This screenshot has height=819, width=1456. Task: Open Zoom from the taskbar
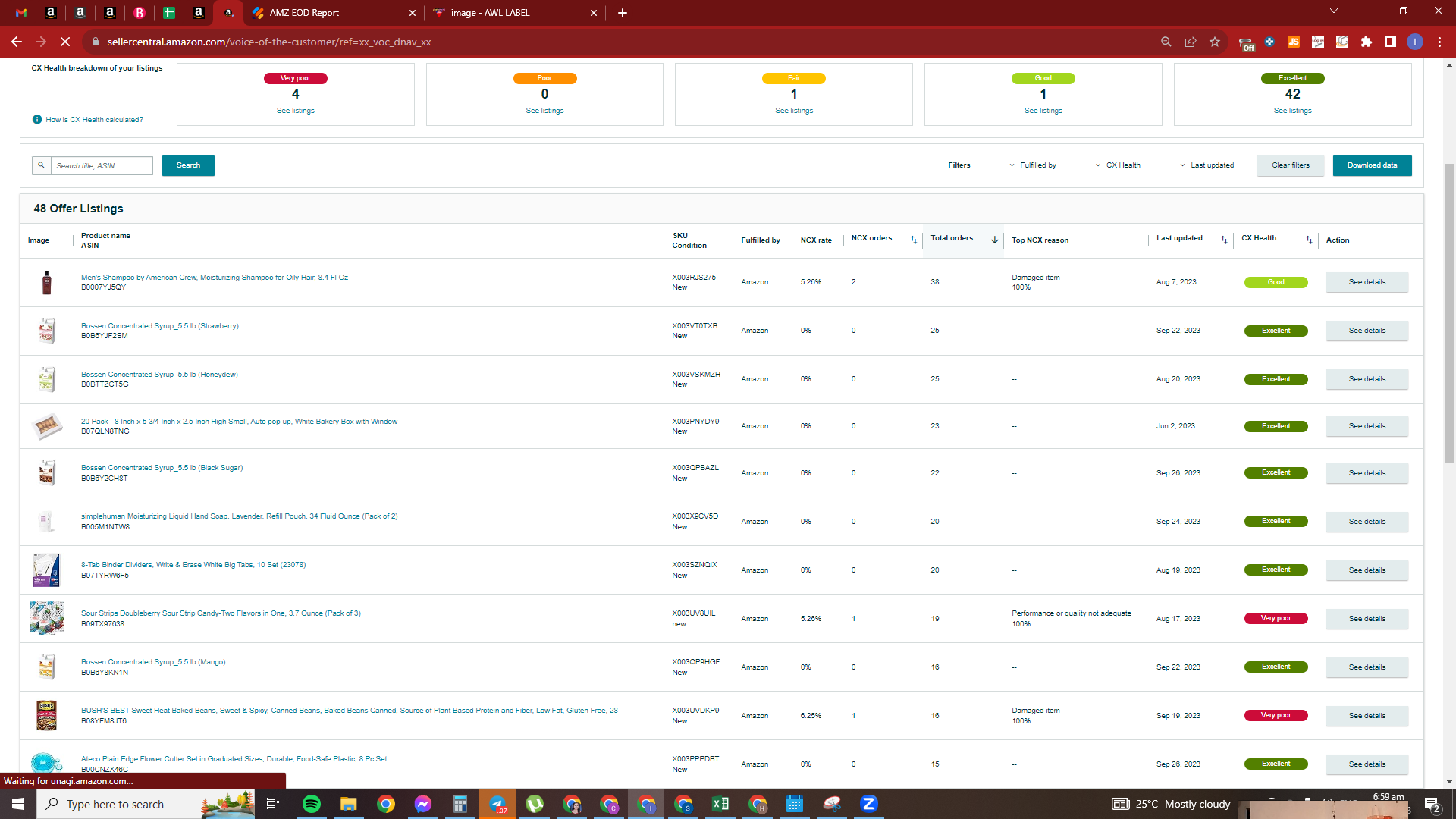click(x=869, y=804)
